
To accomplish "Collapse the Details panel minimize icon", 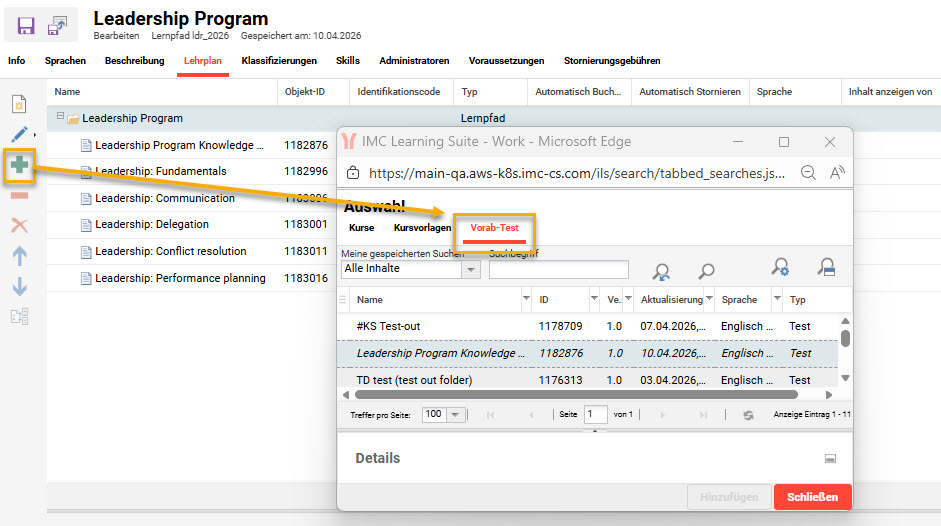I will (x=829, y=458).
